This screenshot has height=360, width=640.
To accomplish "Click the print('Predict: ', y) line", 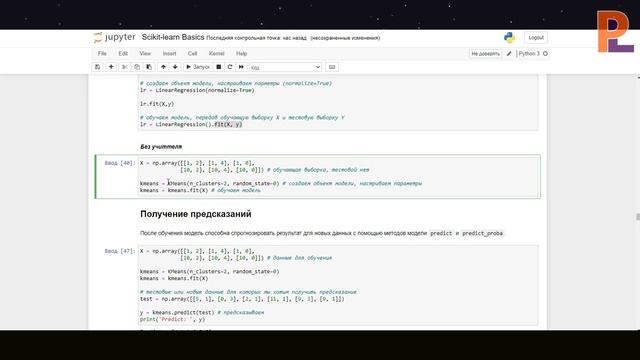I will (172, 320).
